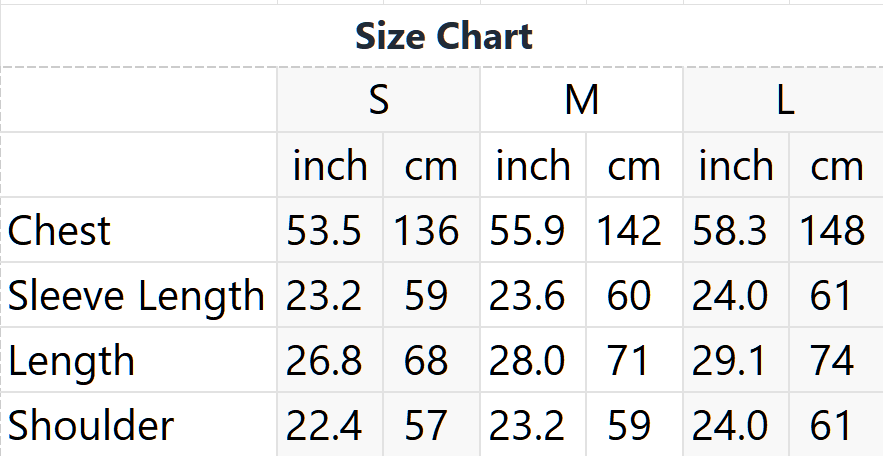Click the 29.1 length cell under L
This screenshot has width=883, height=456.
(x=736, y=360)
